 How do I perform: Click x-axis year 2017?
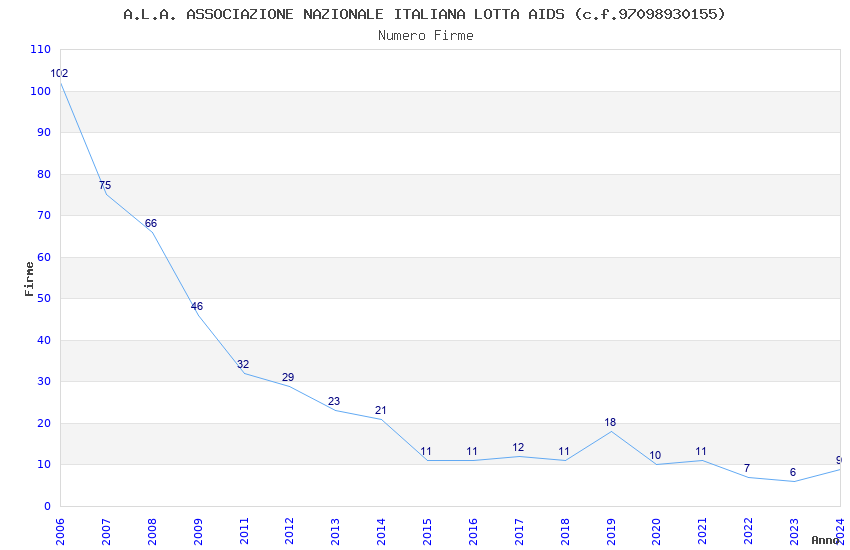[x=519, y=532]
